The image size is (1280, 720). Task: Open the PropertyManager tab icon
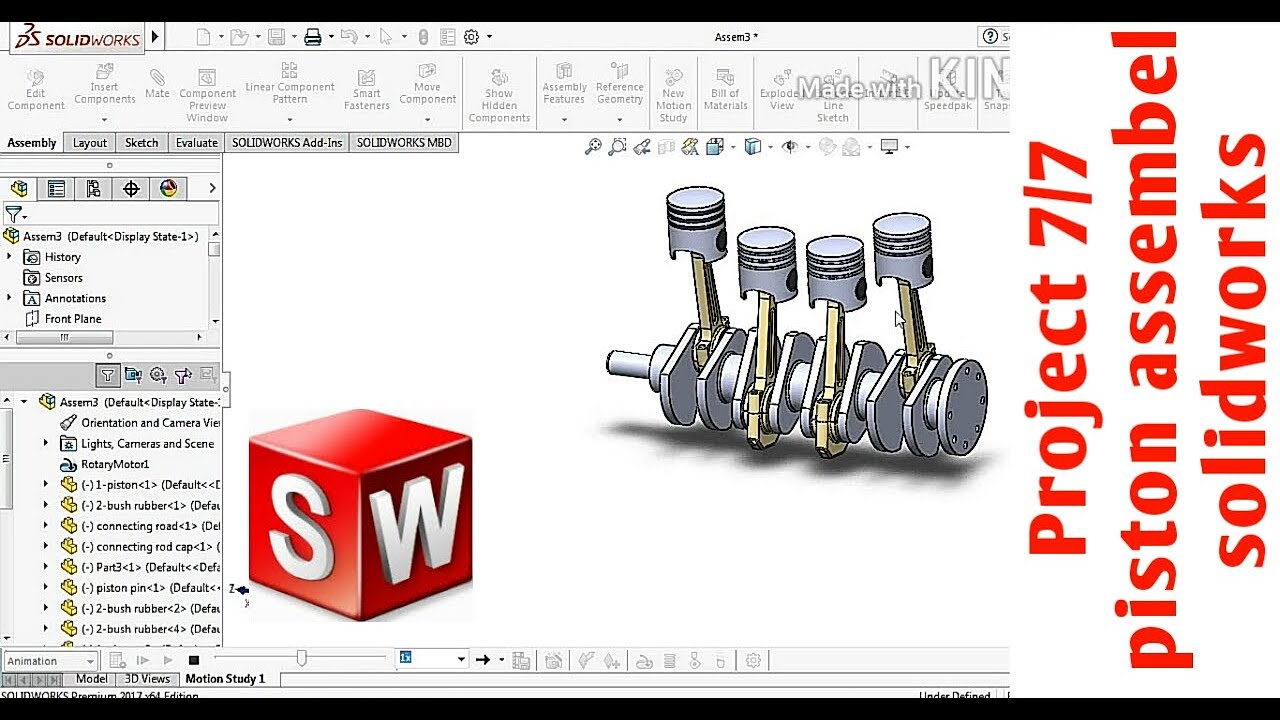click(56, 188)
